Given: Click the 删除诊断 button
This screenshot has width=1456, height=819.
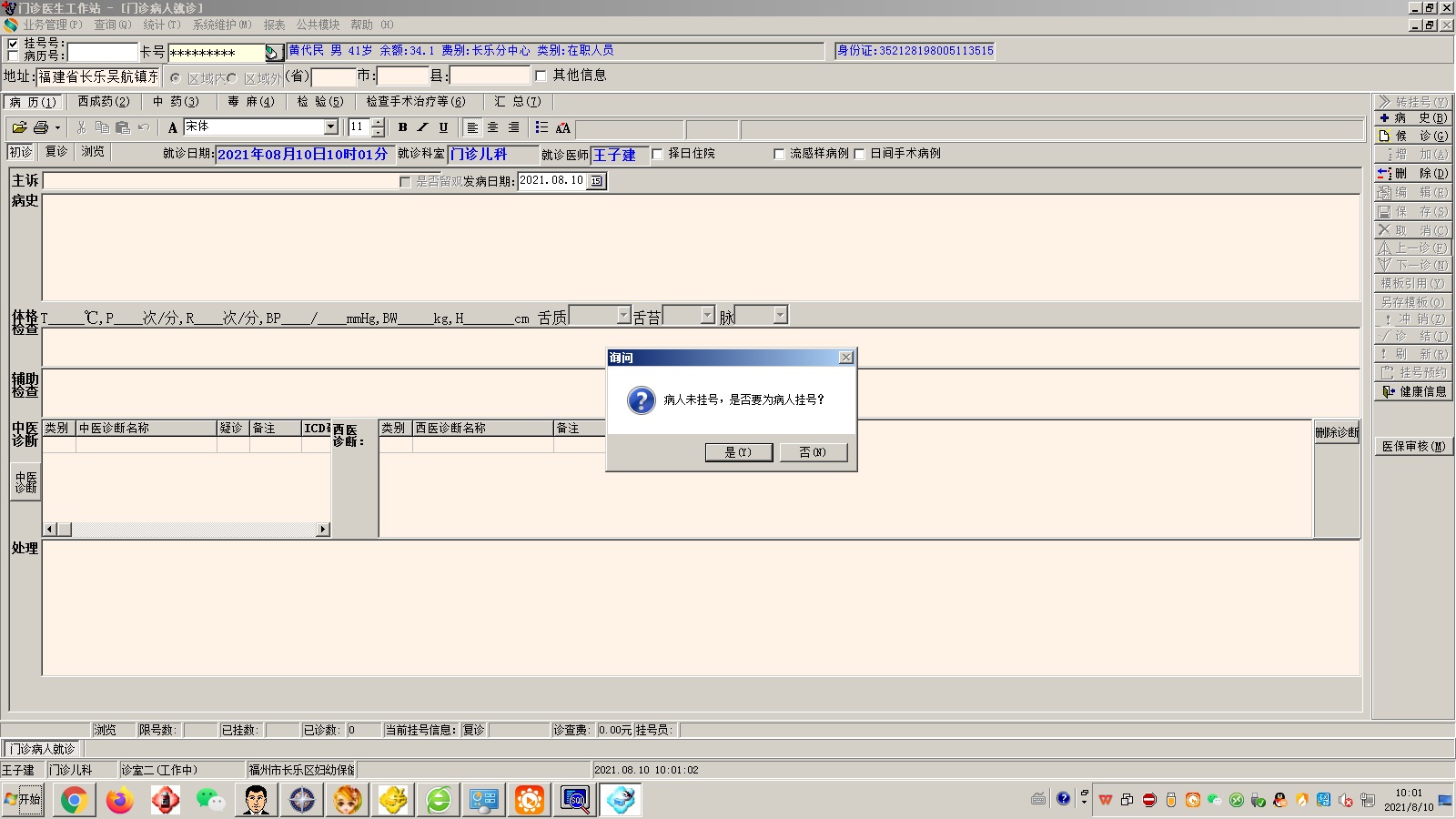Looking at the screenshot, I should [1337, 433].
